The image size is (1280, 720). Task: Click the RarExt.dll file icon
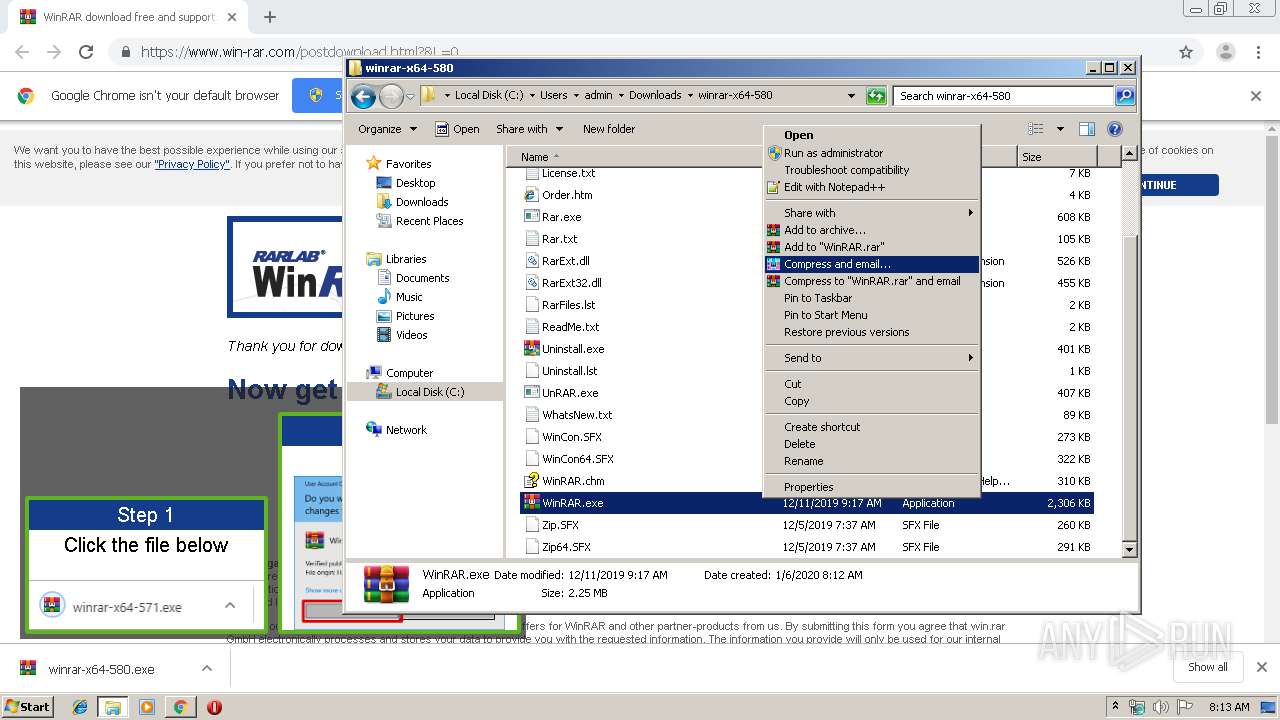coord(532,261)
